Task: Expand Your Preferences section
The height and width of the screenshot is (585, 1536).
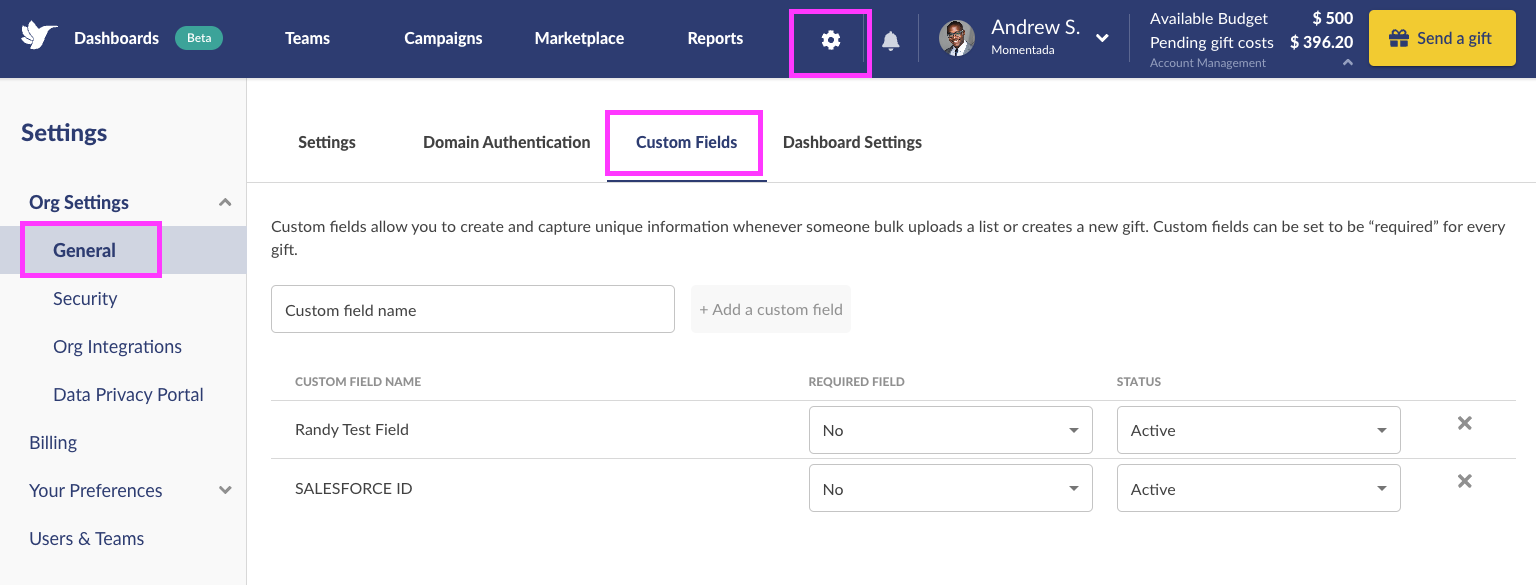Action: (225, 490)
